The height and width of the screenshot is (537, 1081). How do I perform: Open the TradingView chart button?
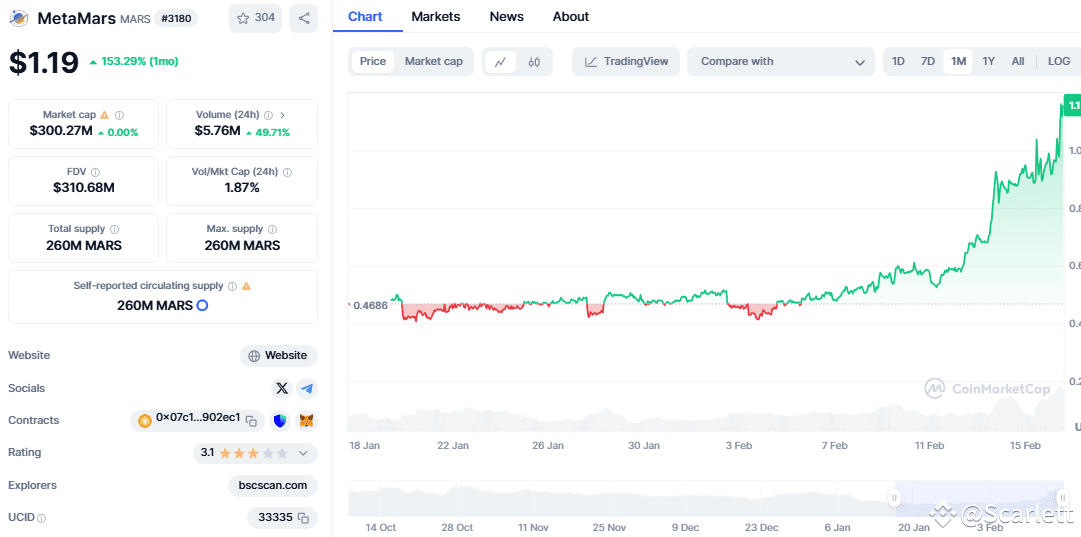626,62
